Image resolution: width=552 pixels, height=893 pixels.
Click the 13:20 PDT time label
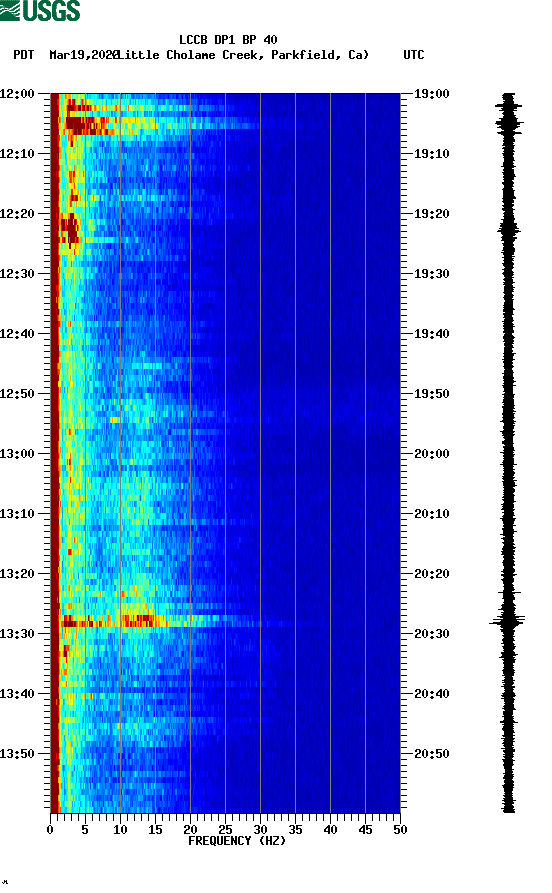tap(17, 574)
